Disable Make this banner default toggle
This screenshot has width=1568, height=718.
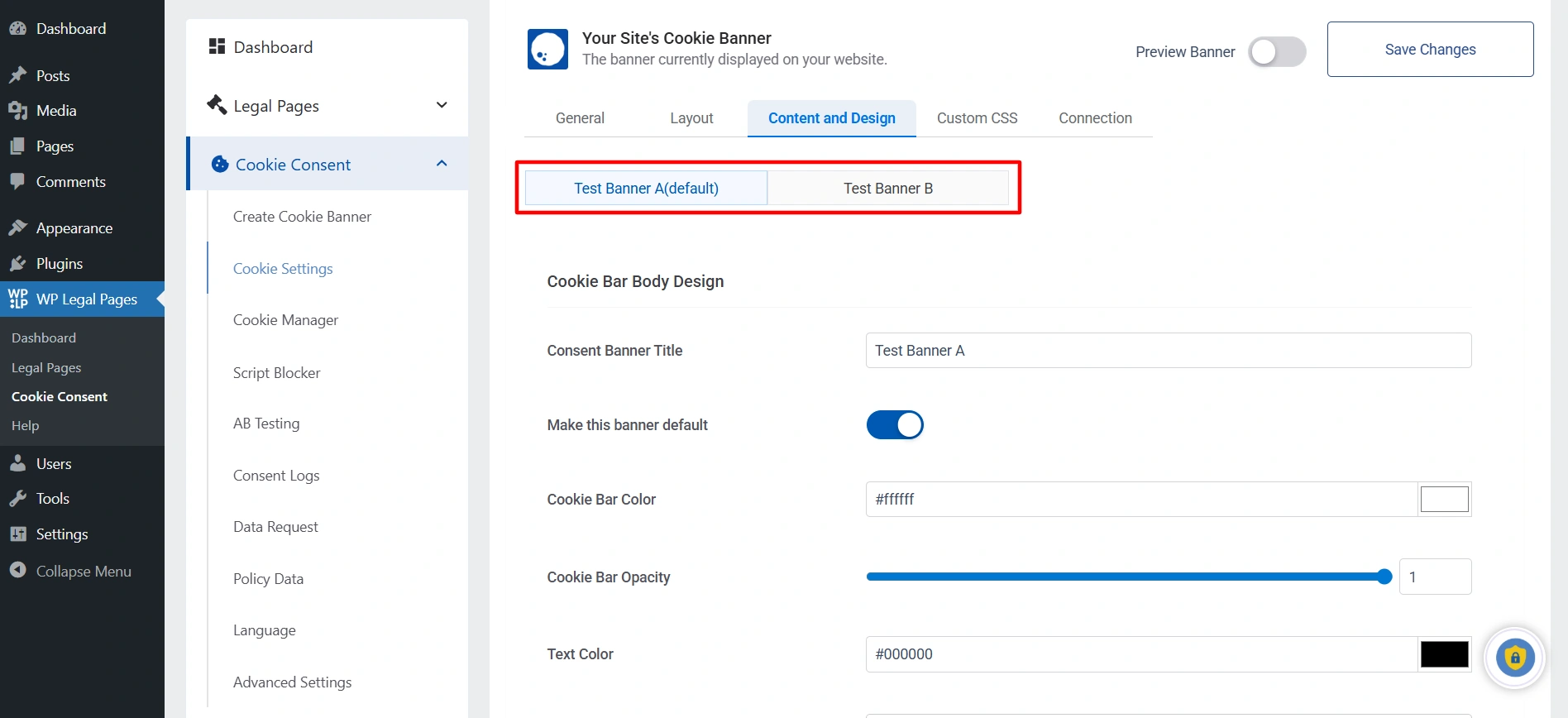pos(895,425)
